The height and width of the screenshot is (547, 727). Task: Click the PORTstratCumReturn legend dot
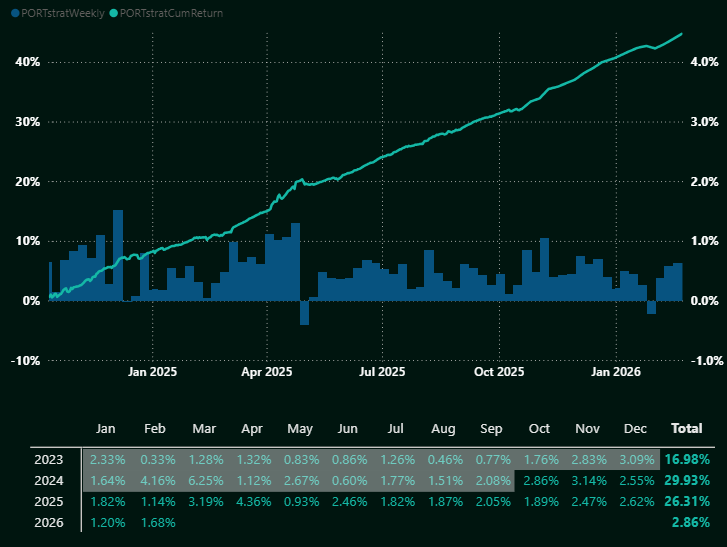113,13
